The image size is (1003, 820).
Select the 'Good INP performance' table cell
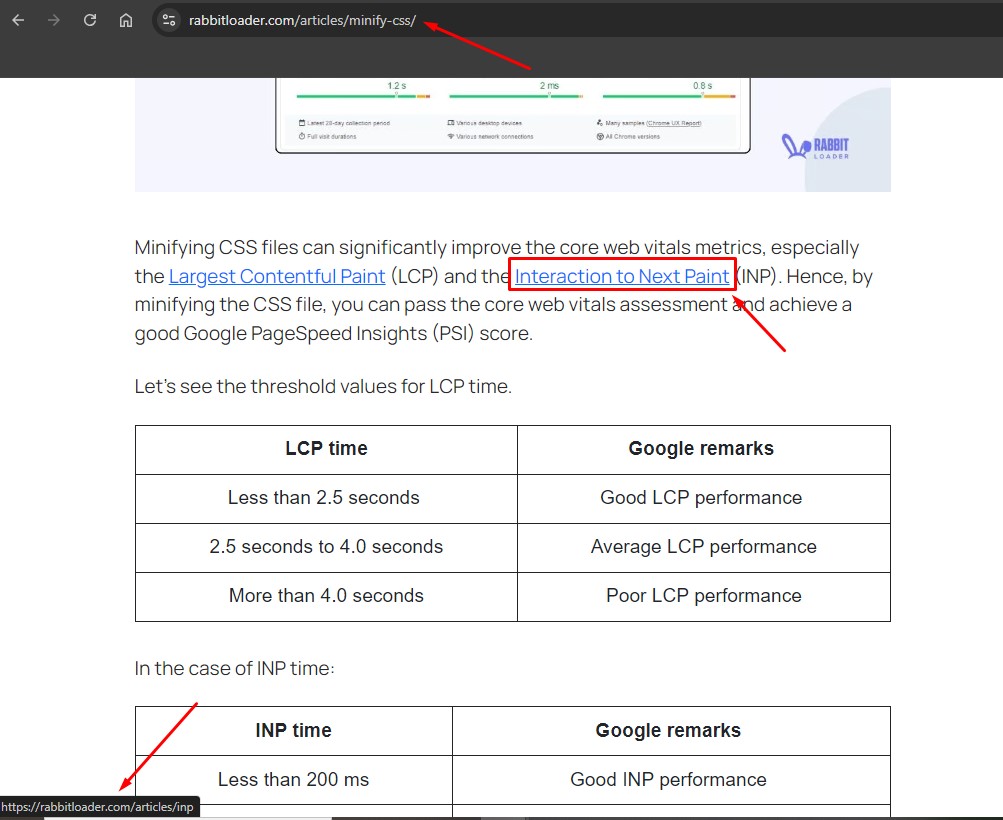point(668,779)
